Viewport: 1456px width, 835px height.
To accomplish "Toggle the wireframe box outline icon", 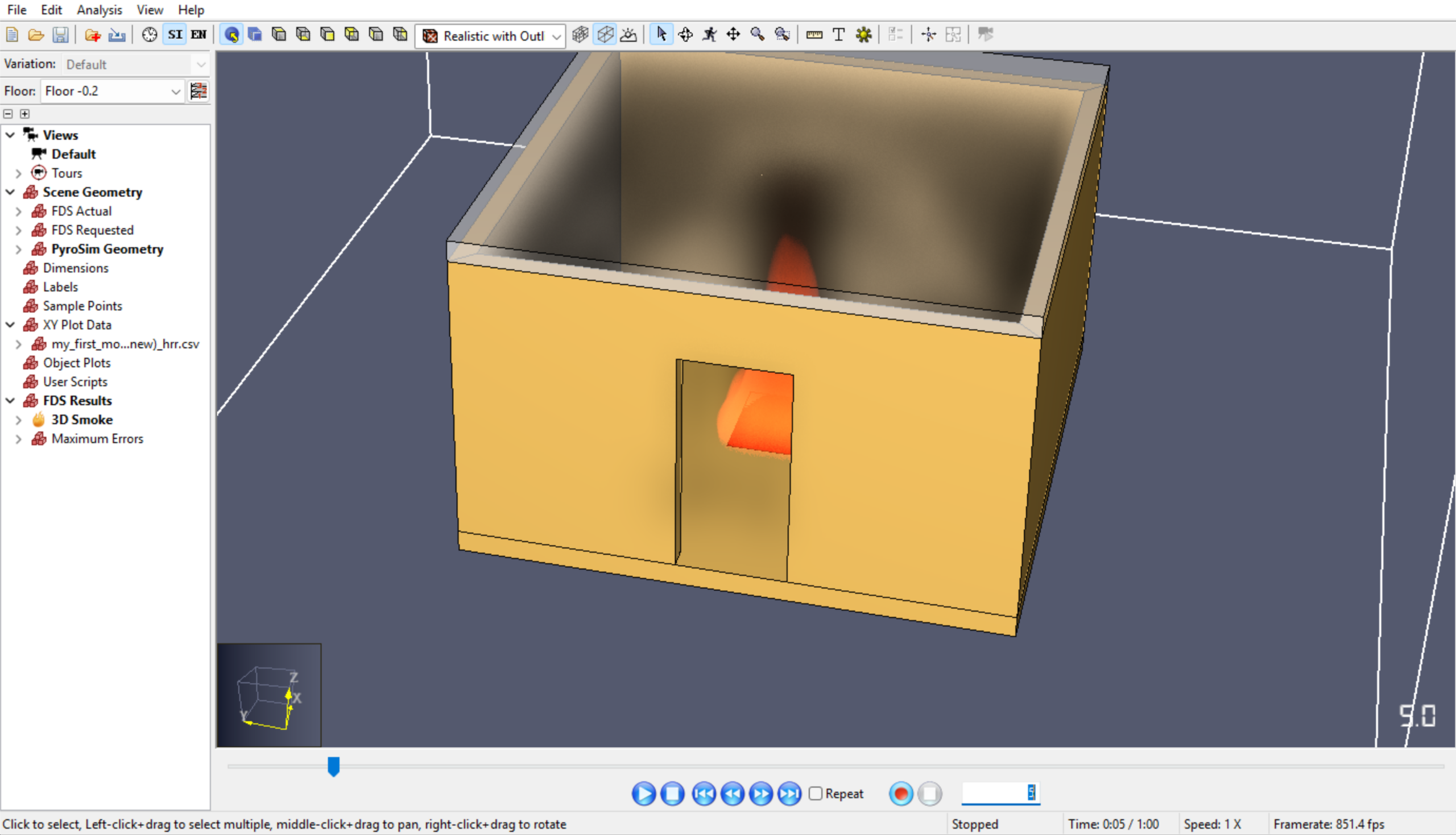I will (x=605, y=35).
